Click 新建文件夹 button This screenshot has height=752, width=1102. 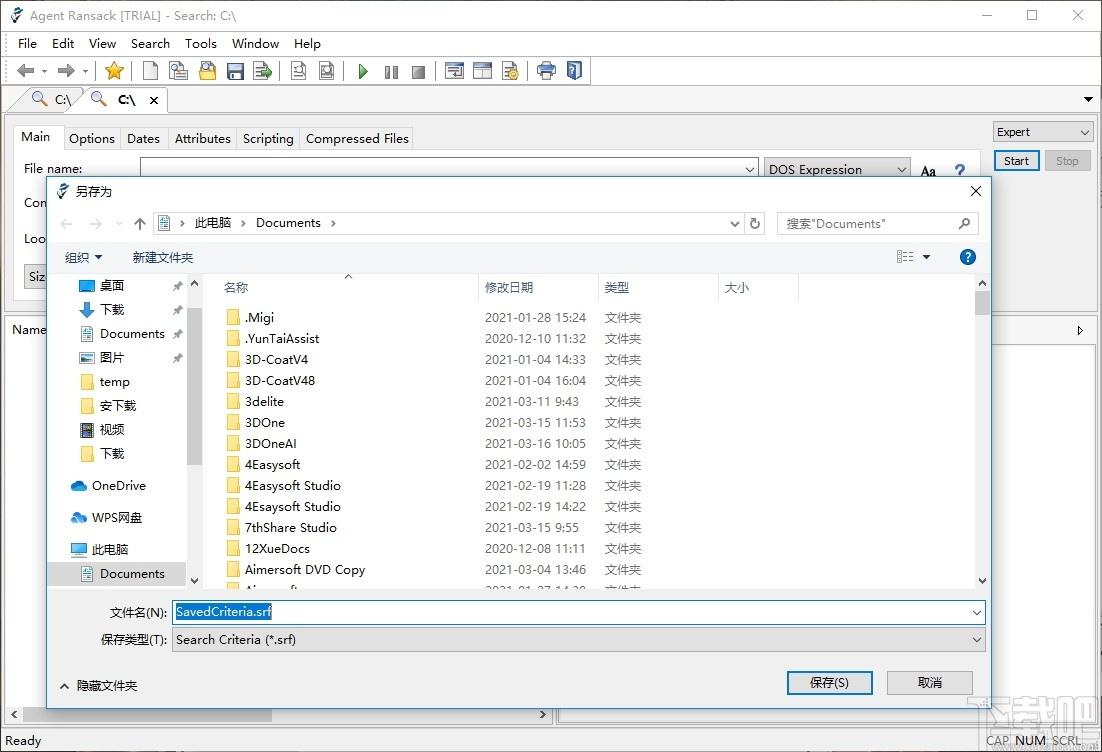point(163,257)
